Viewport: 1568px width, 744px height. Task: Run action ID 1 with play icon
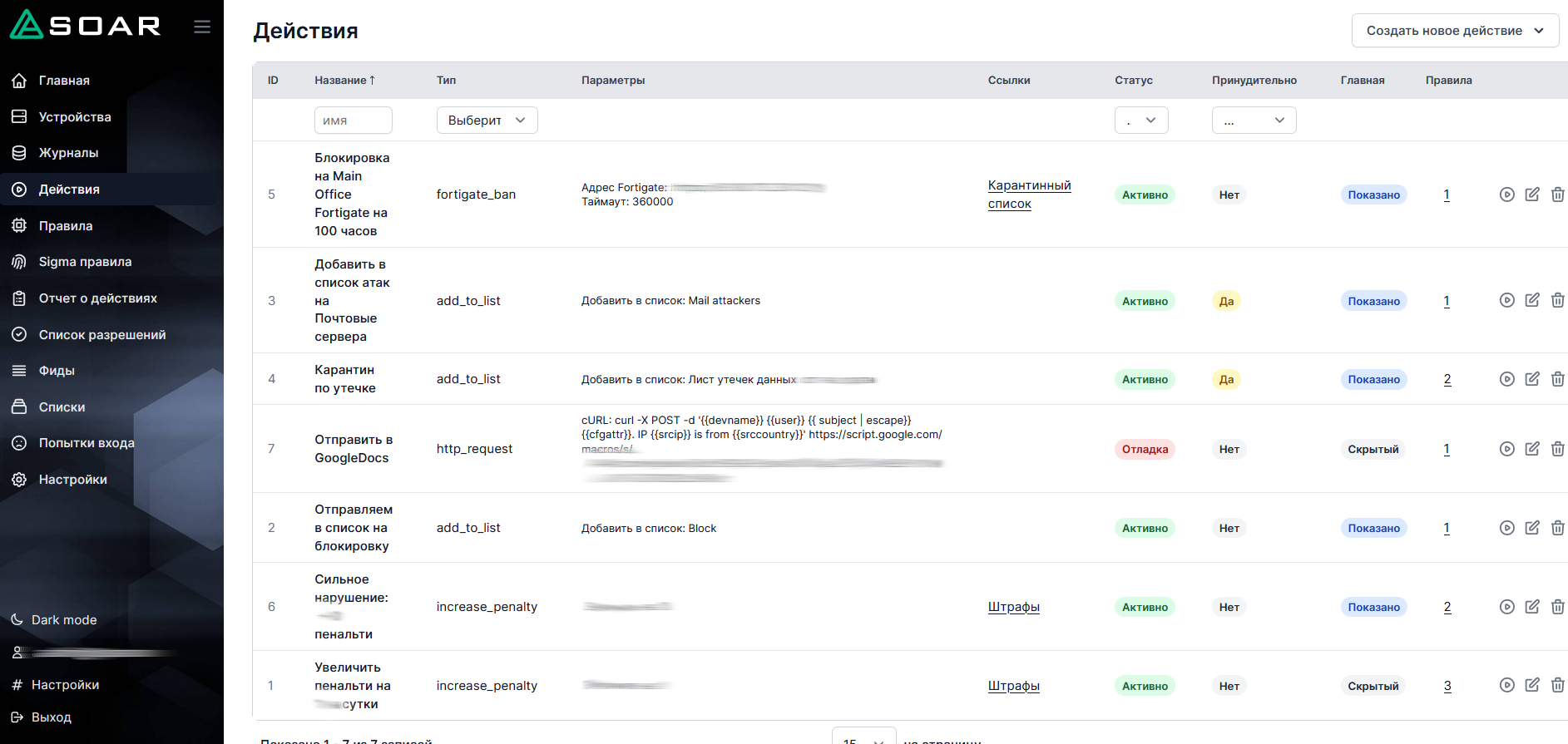pos(1506,685)
